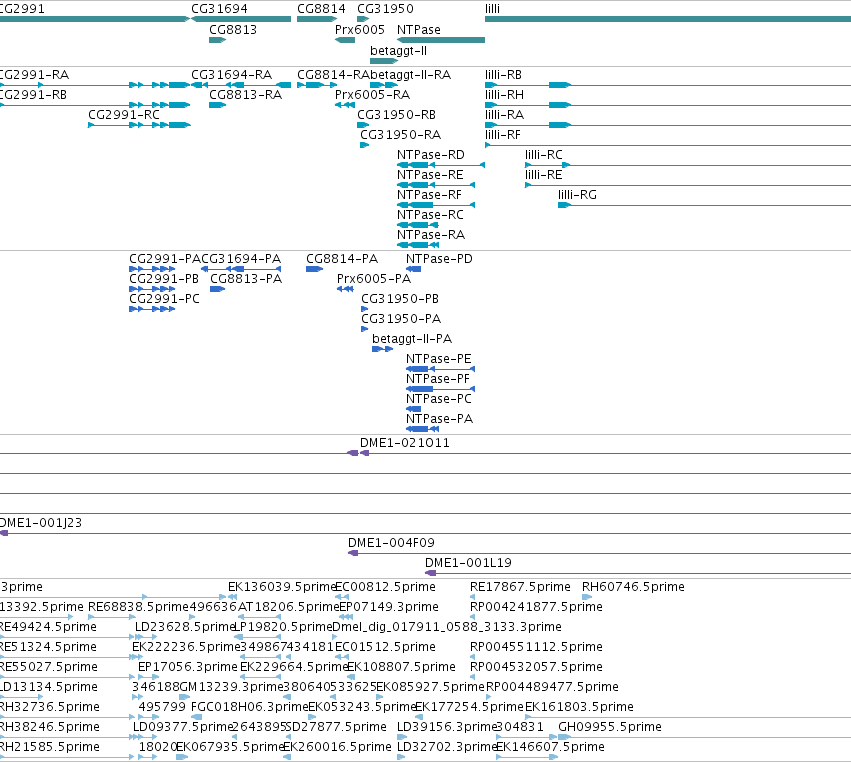Select the CG2991 gene bar
This screenshot has width=851, height=762.
pyautogui.click(x=94, y=19)
